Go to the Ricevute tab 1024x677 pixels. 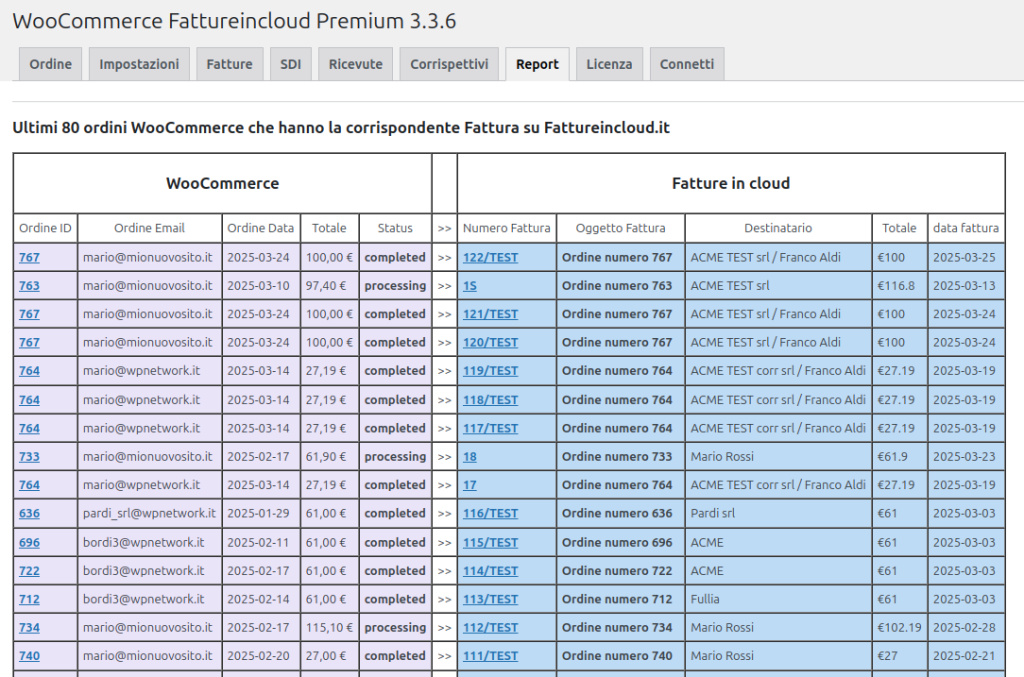[355, 64]
